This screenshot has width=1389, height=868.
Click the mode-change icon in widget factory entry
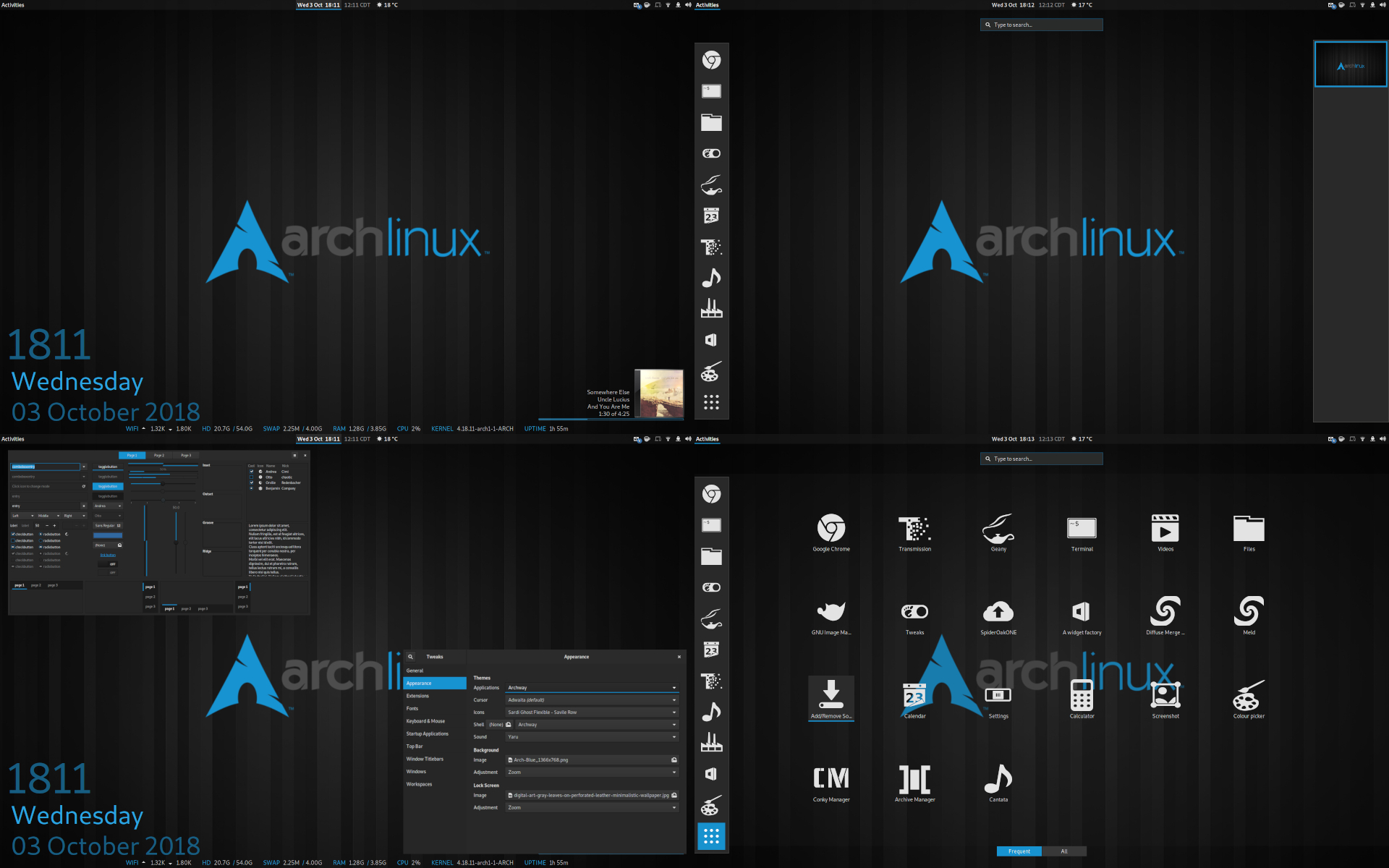[84, 486]
